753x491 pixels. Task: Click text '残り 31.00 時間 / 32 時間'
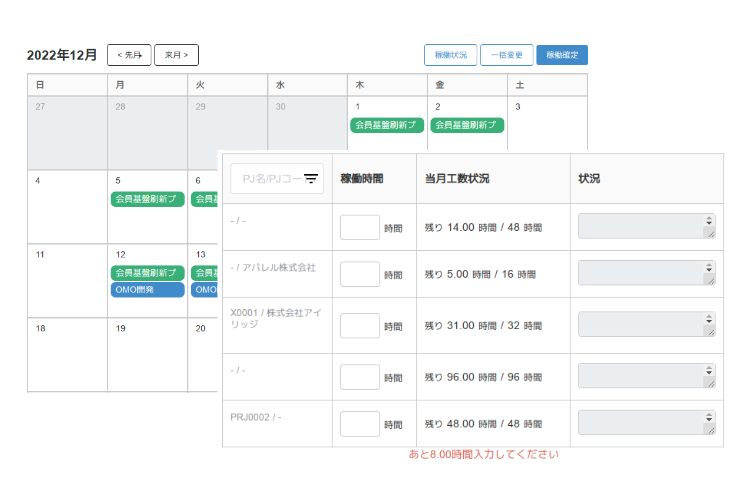[483, 326]
